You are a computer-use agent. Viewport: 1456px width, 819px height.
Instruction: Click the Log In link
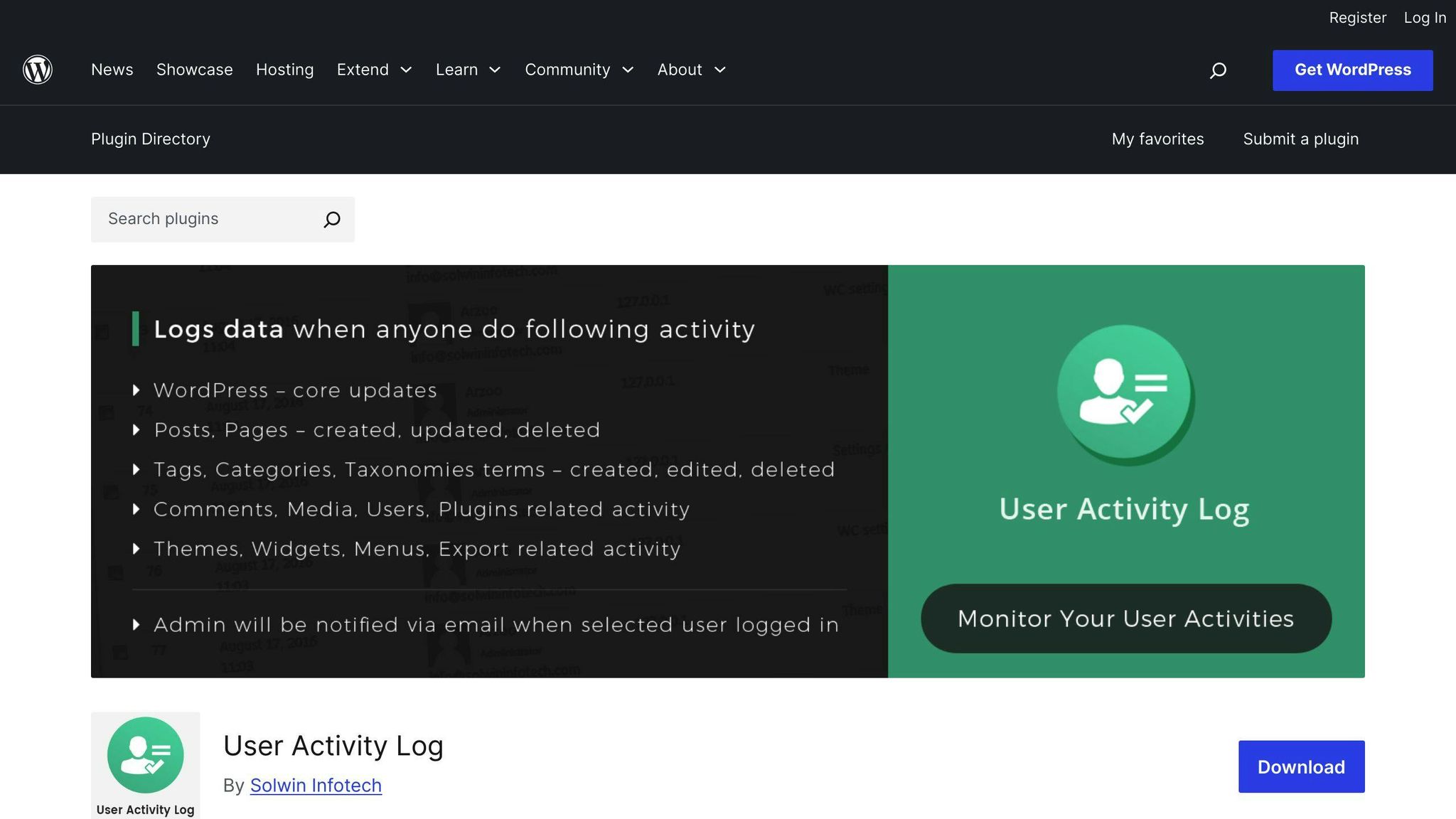point(1425,18)
